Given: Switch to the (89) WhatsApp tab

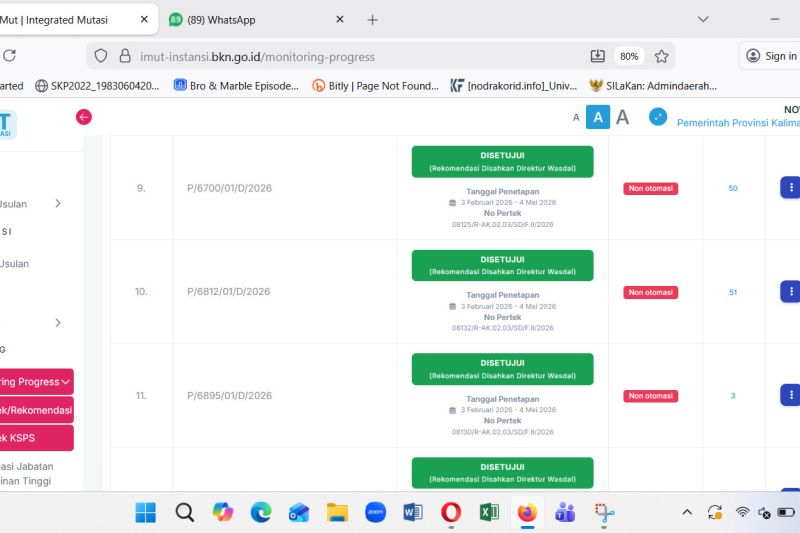Looking at the screenshot, I should click(255, 20).
